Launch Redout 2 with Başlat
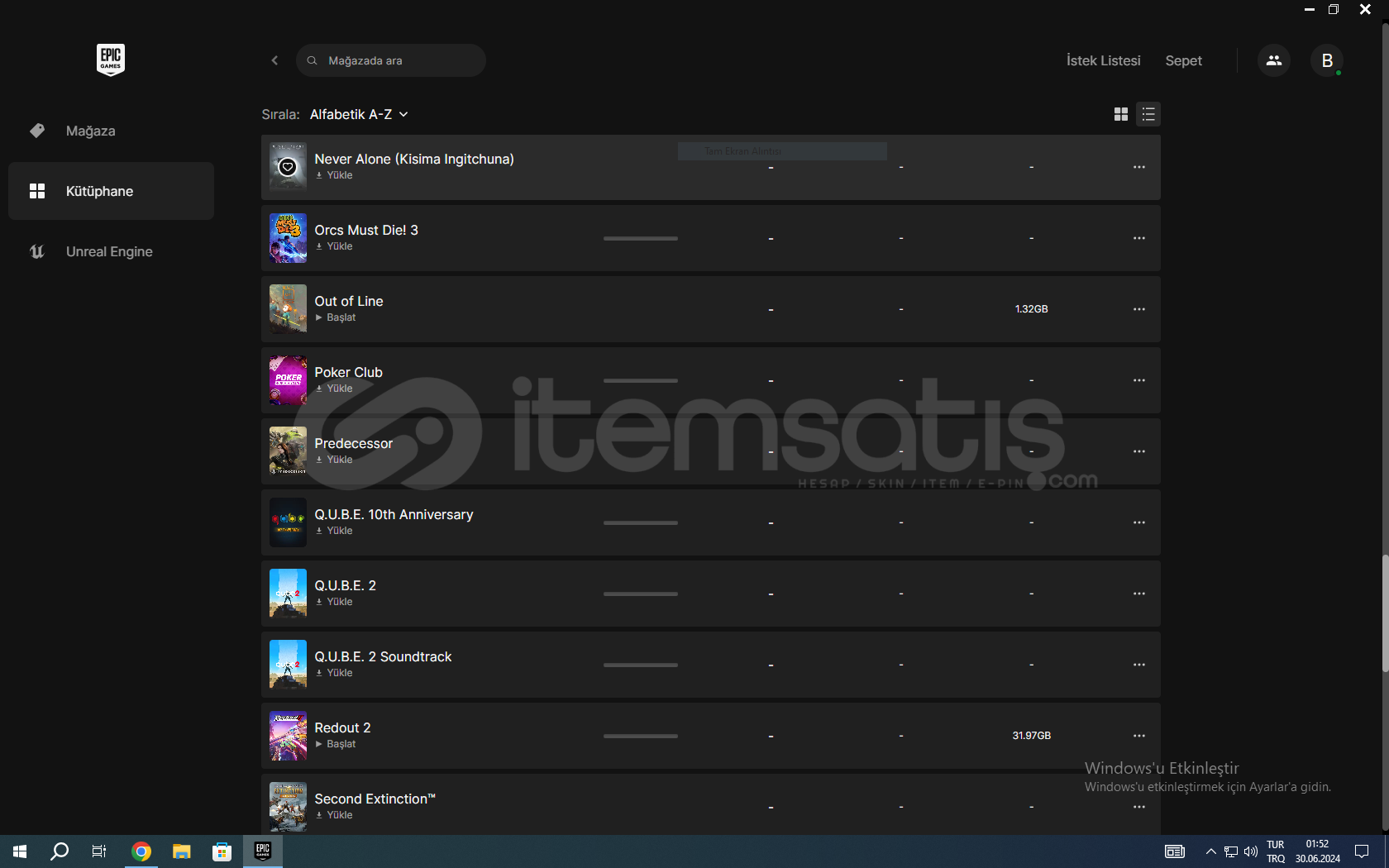The height and width of the screenshot is (868, 1389). 336,744
